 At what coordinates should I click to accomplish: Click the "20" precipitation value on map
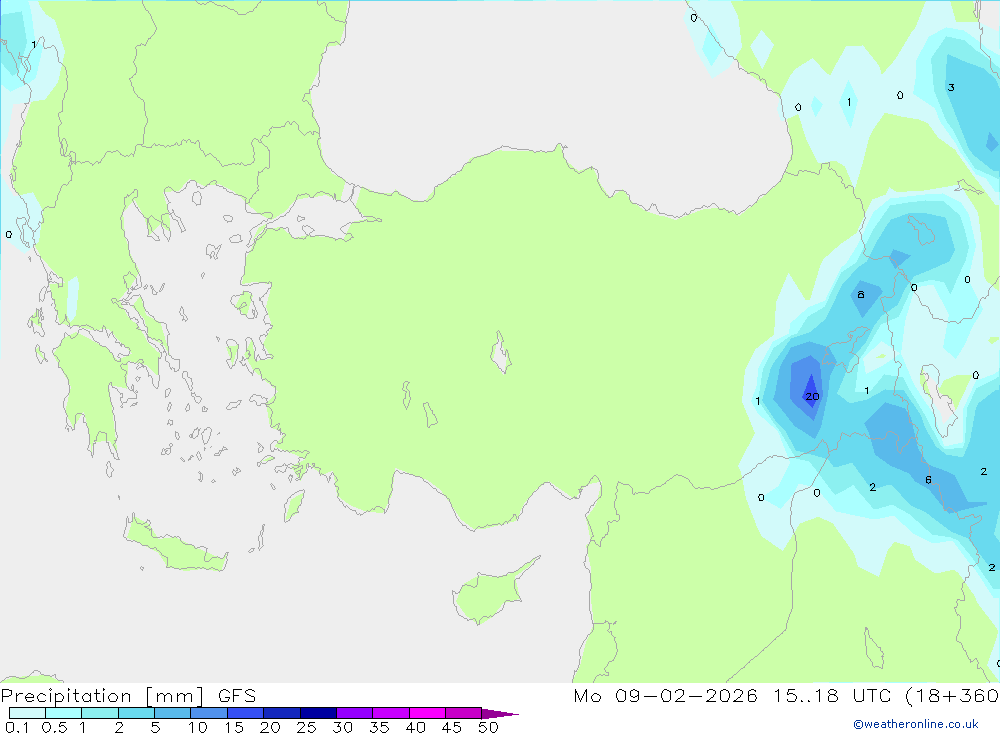click(x=812, y=396)
